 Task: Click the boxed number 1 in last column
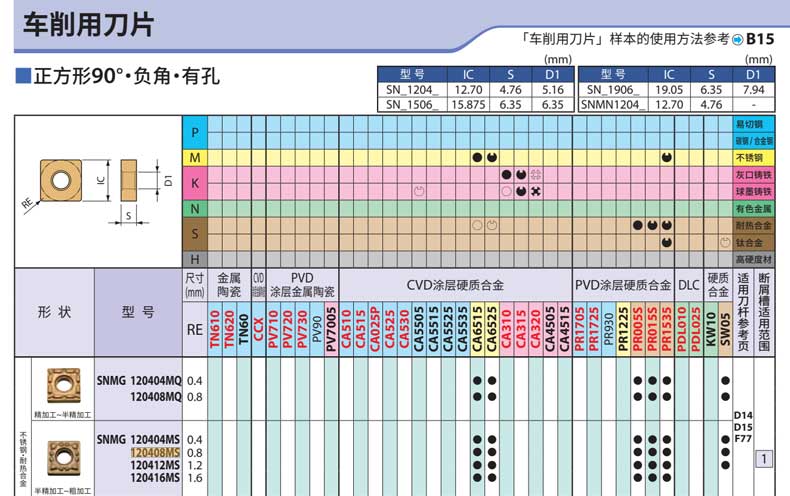coord(764,459)
